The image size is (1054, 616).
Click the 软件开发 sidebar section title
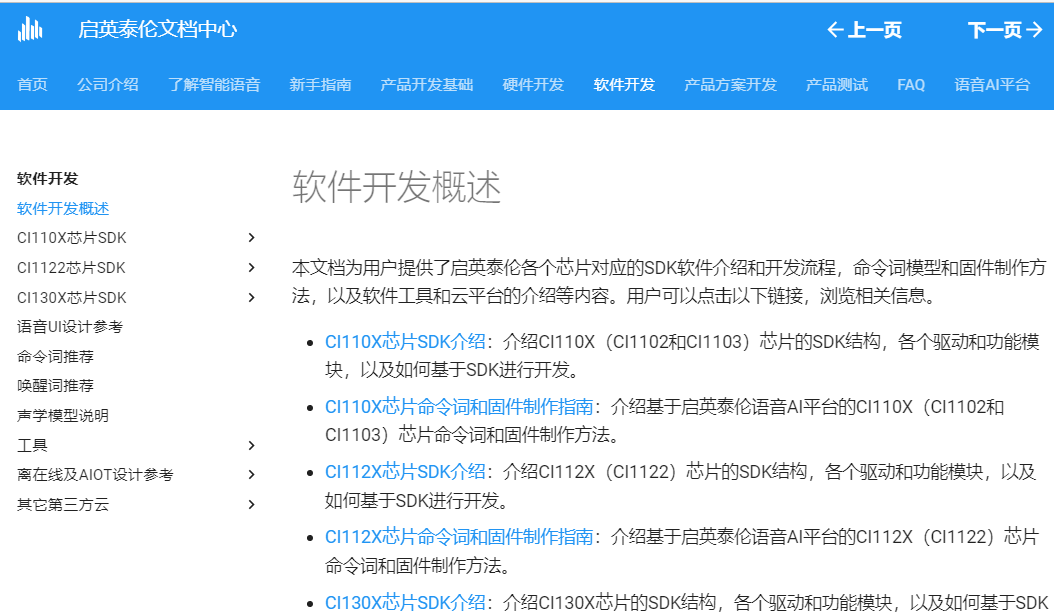pos(48,179)
